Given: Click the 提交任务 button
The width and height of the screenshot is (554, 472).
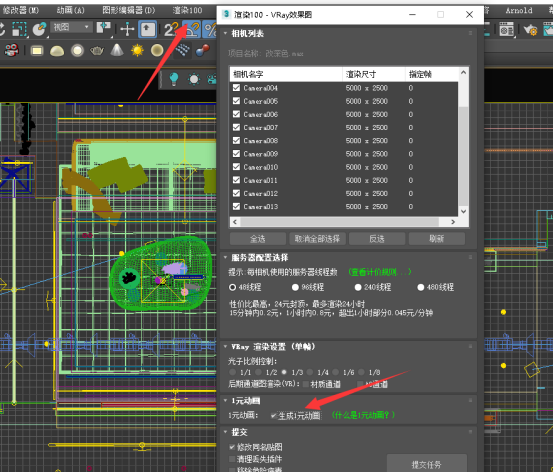Looking at the screenshot, I should tap(426, 464).
